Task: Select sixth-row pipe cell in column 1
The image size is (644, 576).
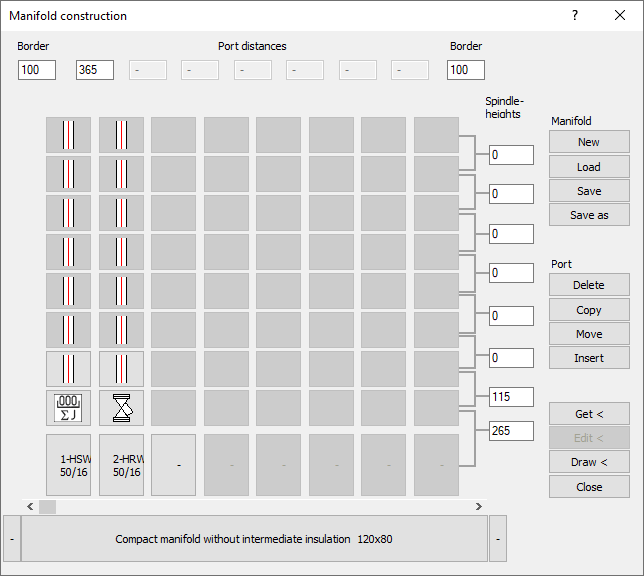Action: [x=69, y=330]
